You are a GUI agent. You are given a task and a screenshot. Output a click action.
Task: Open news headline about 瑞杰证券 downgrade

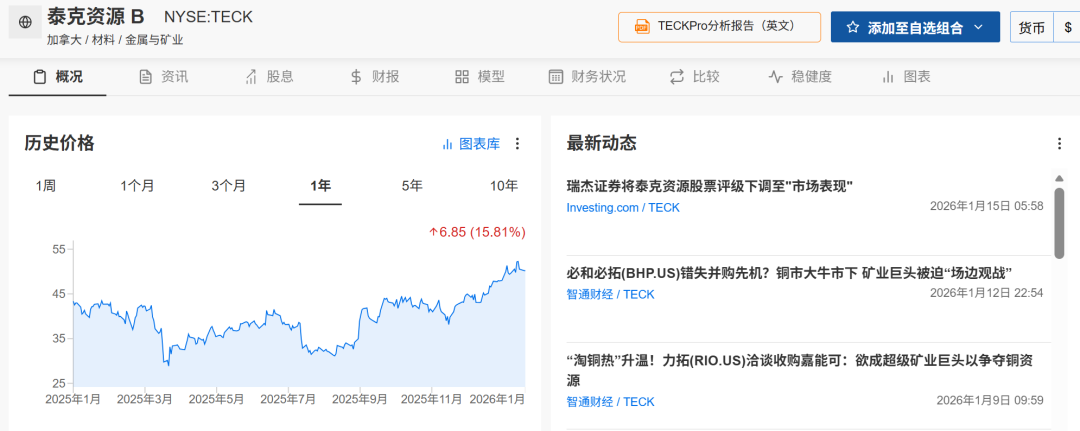pos(709,186)
